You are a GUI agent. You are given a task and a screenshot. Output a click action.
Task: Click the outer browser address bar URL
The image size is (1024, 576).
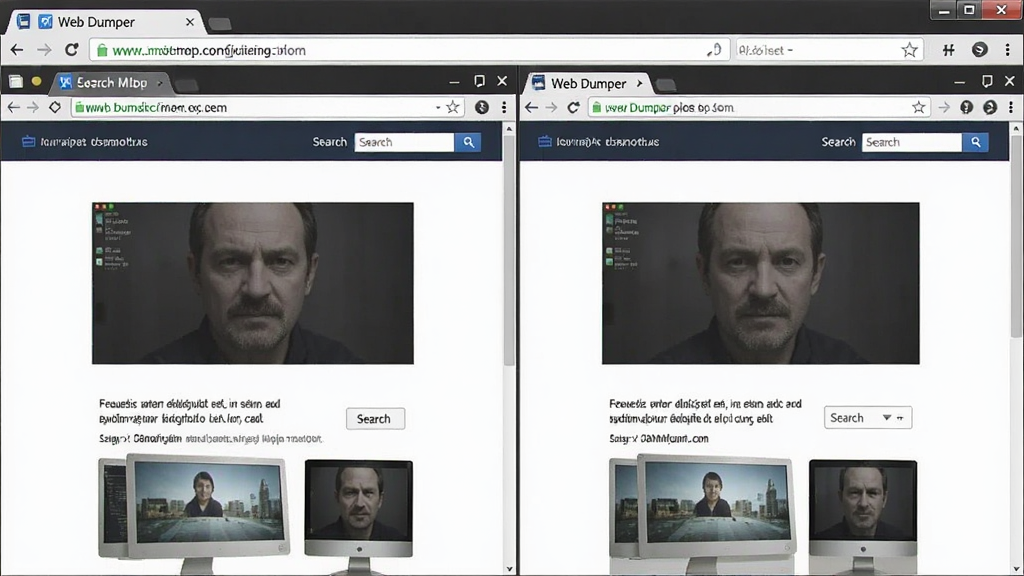tap(209, 50)
